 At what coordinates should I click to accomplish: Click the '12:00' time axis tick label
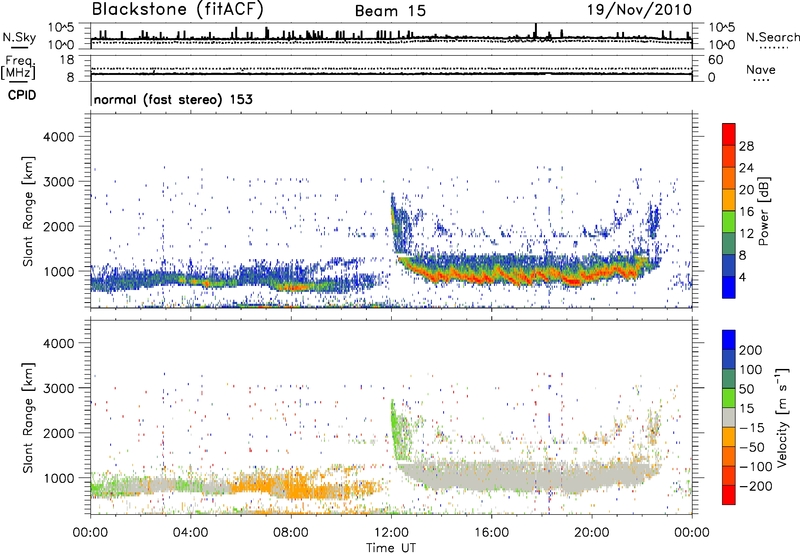pos(391,533)
